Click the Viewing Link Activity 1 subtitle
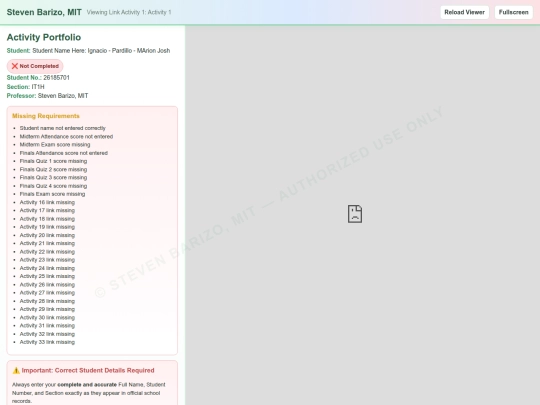Image resolution: width=540 pixels, height=405 pixels. pyautogui.click(x=129, y=12)
